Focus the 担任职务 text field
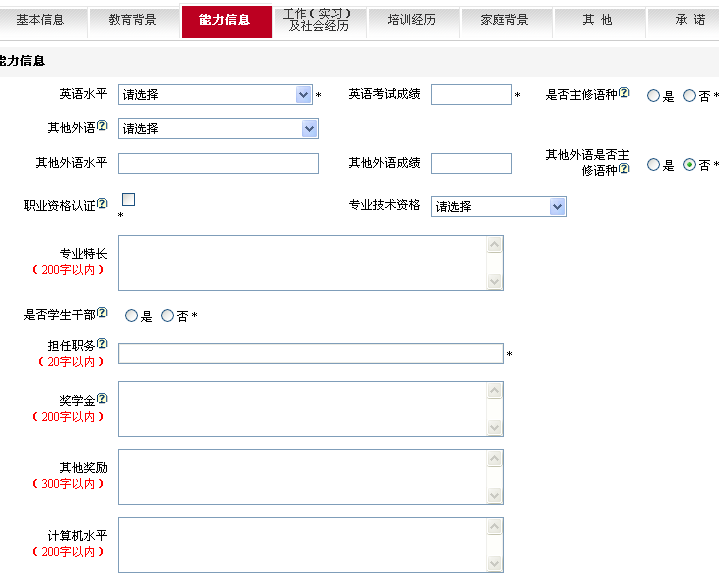719x582 pixels. [310, 353]
